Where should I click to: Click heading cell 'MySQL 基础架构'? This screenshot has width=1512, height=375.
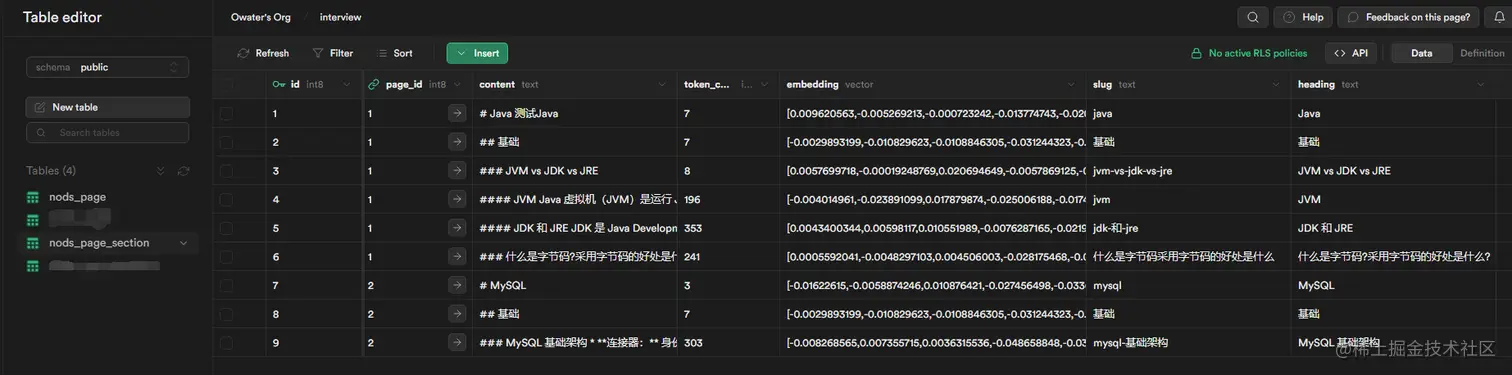pyautogui.click(x=1394, y=342)
